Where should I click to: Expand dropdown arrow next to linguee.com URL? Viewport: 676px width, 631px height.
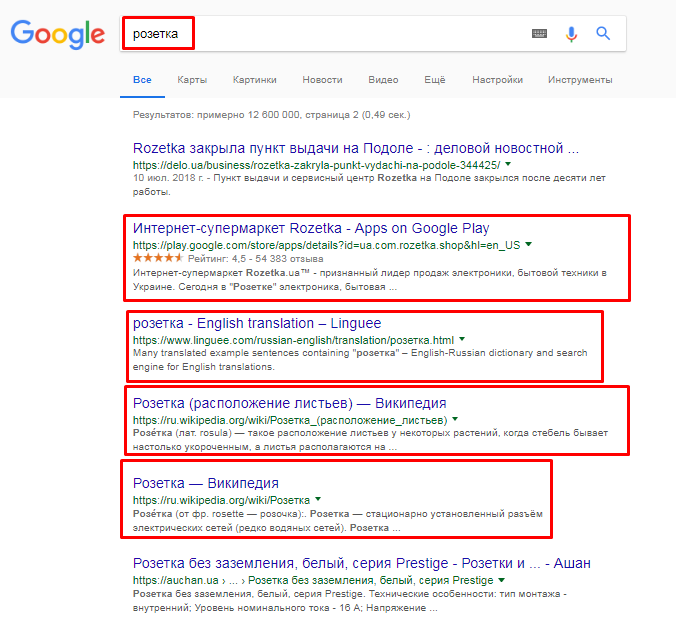click(x=462, y=339)
